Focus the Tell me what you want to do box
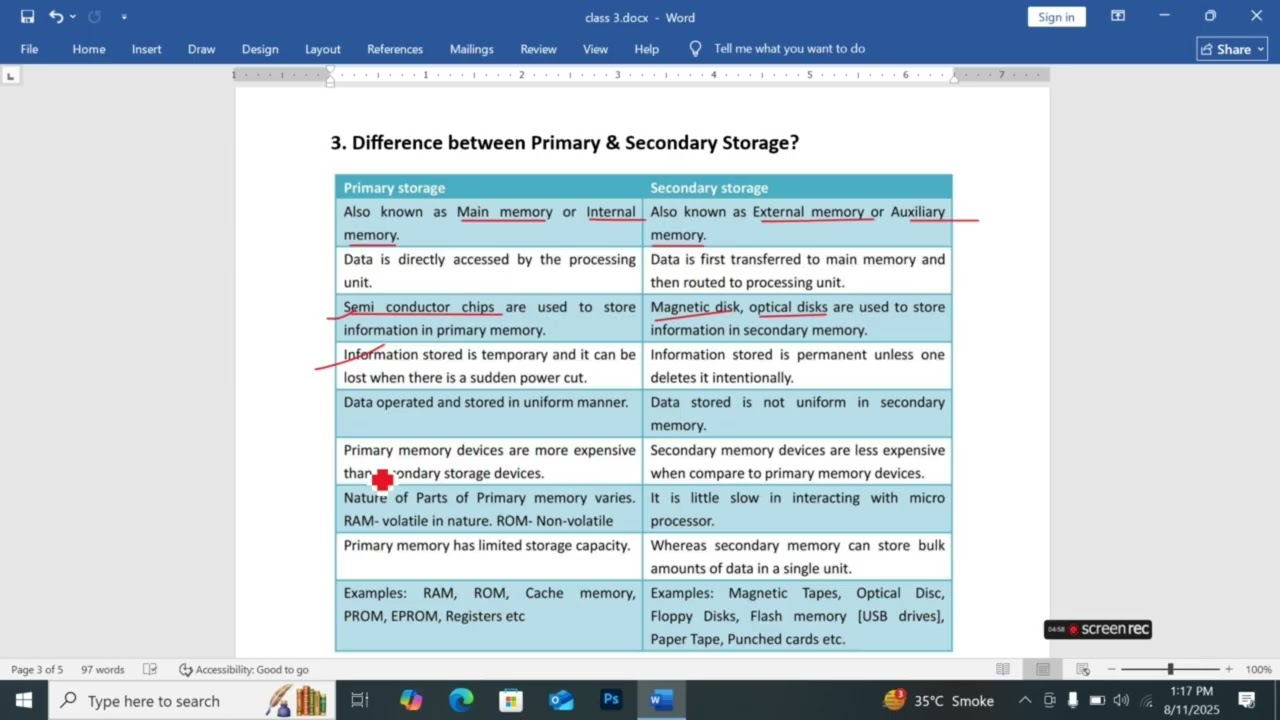Image resolution: width=1280 pixels, height=720 pixels. coord(790,49)
